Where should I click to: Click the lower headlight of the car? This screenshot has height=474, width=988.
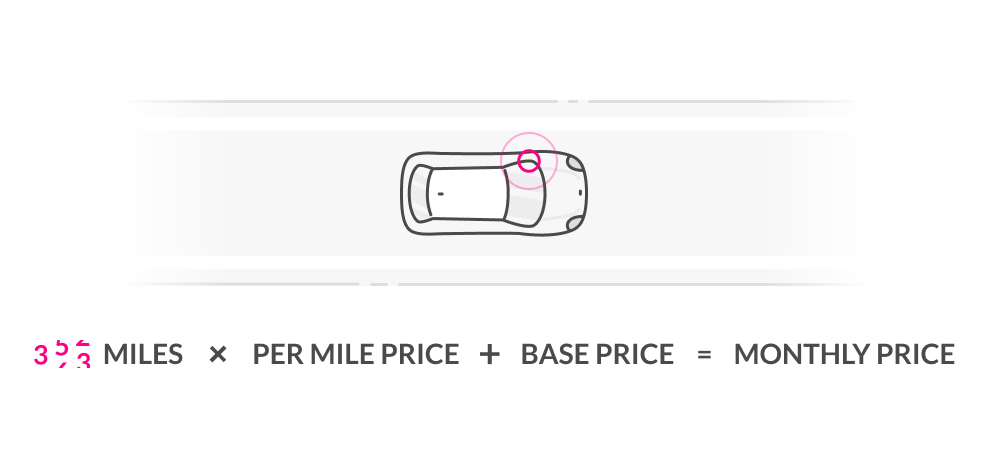tap(574, 224)
